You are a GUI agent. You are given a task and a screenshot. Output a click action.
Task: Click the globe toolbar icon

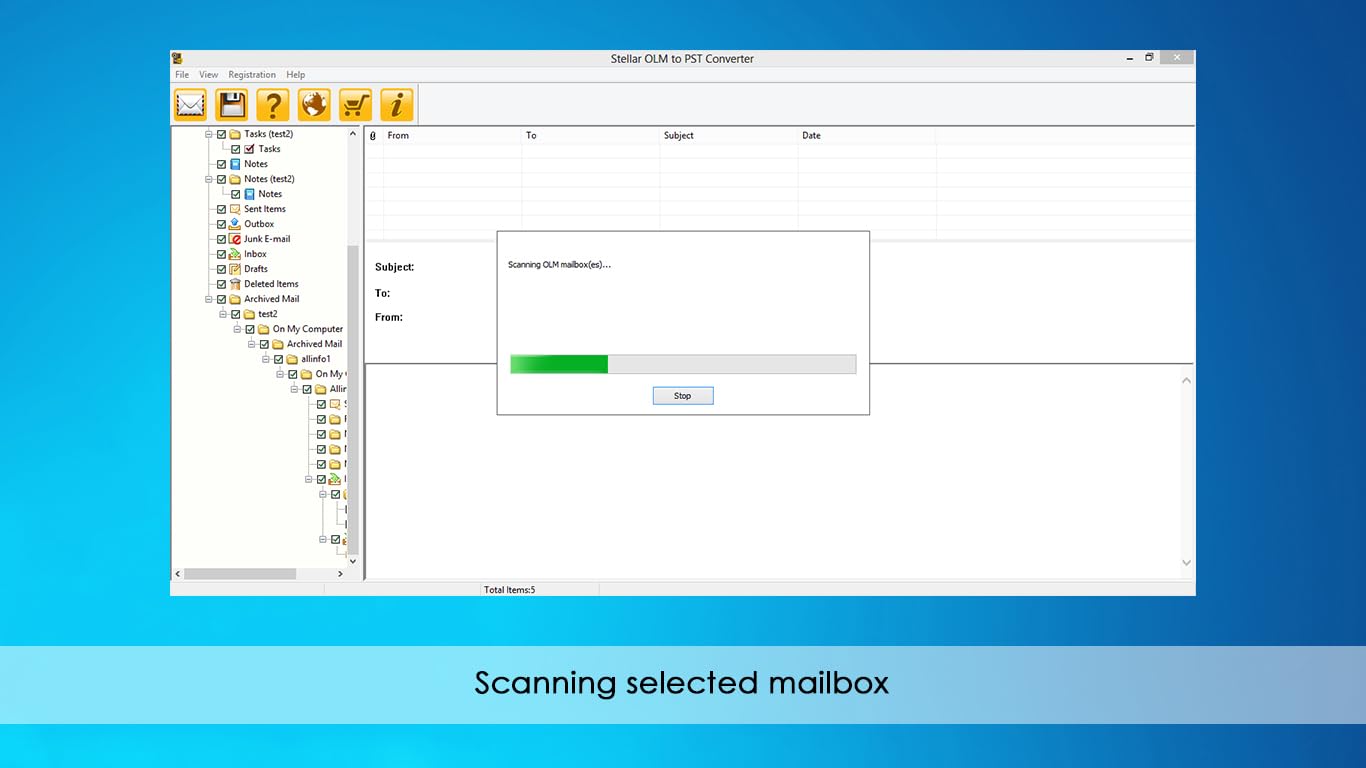[314, 104]
